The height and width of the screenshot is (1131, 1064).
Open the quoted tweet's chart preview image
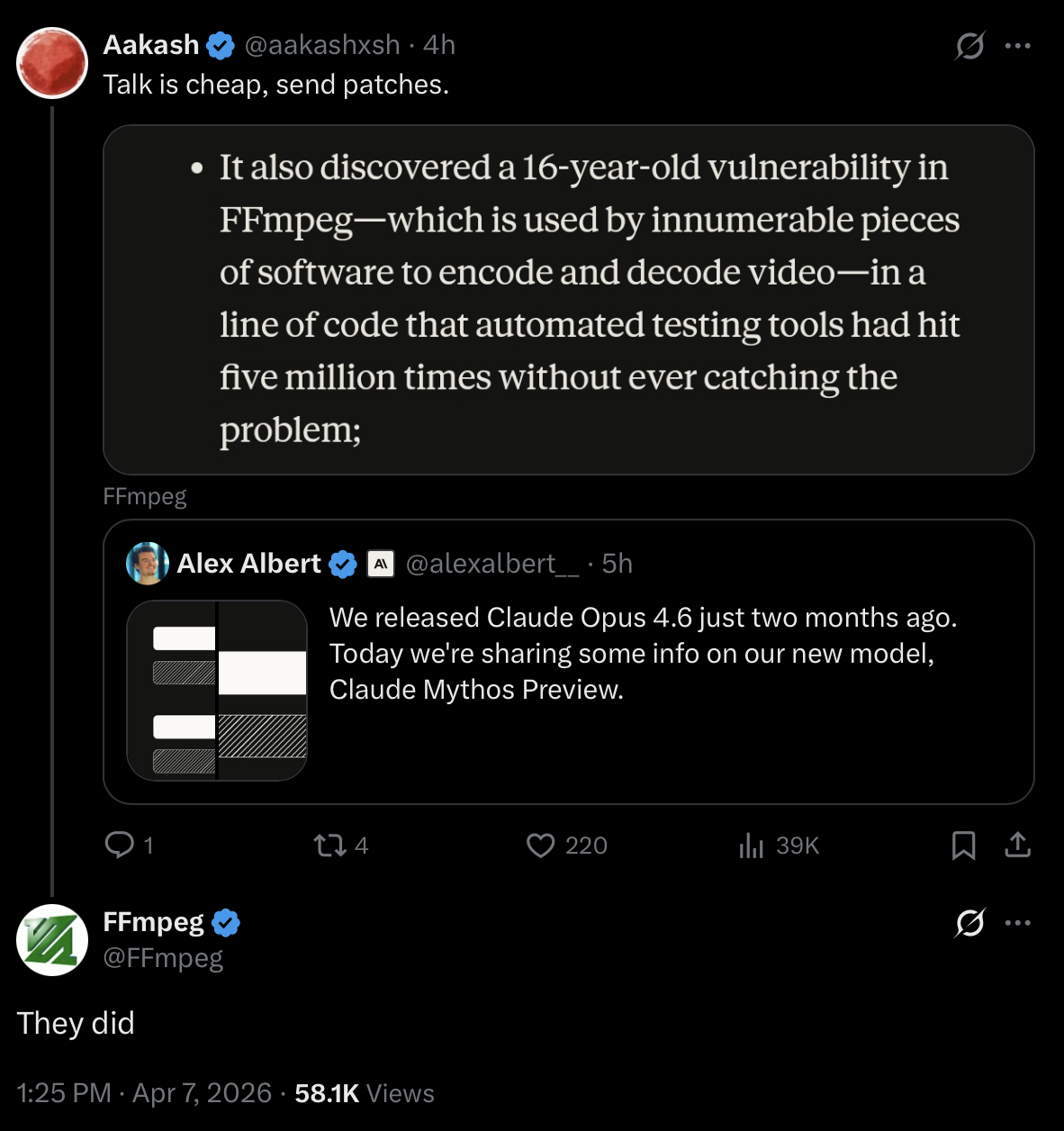pos(217,691)
